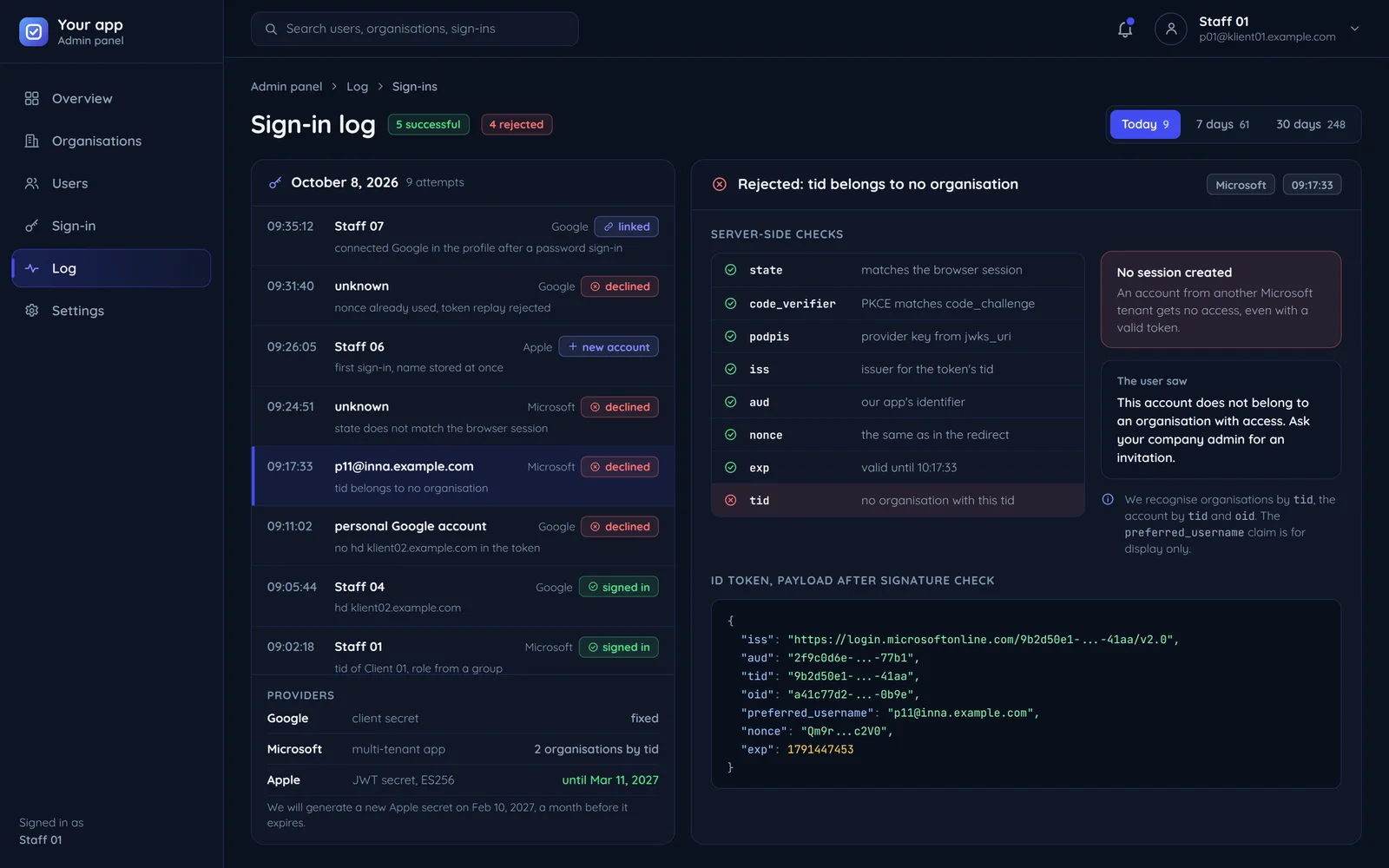
Task: Open the 09:05:44 Staff 04 entry
Action: point(463,596)
